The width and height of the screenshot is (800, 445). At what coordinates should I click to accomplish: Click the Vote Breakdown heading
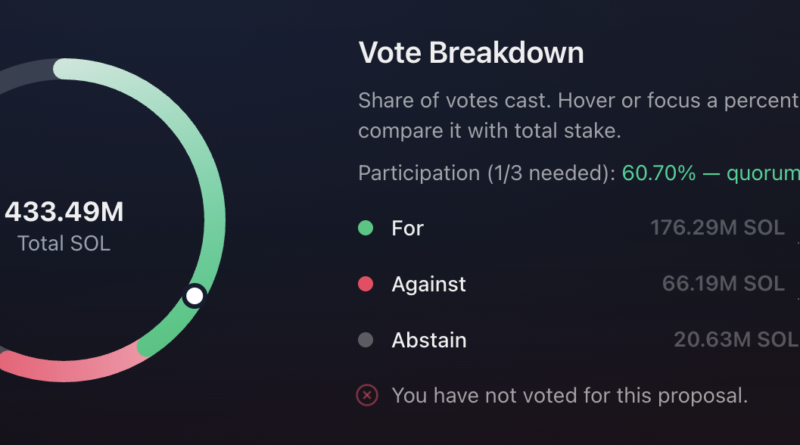point(471,53)
